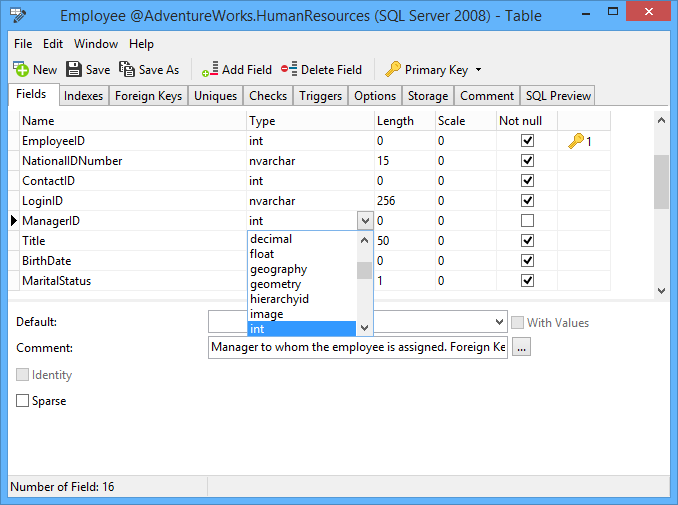Click the current-row arrow beside ManagerID

[x=13, y=221]
